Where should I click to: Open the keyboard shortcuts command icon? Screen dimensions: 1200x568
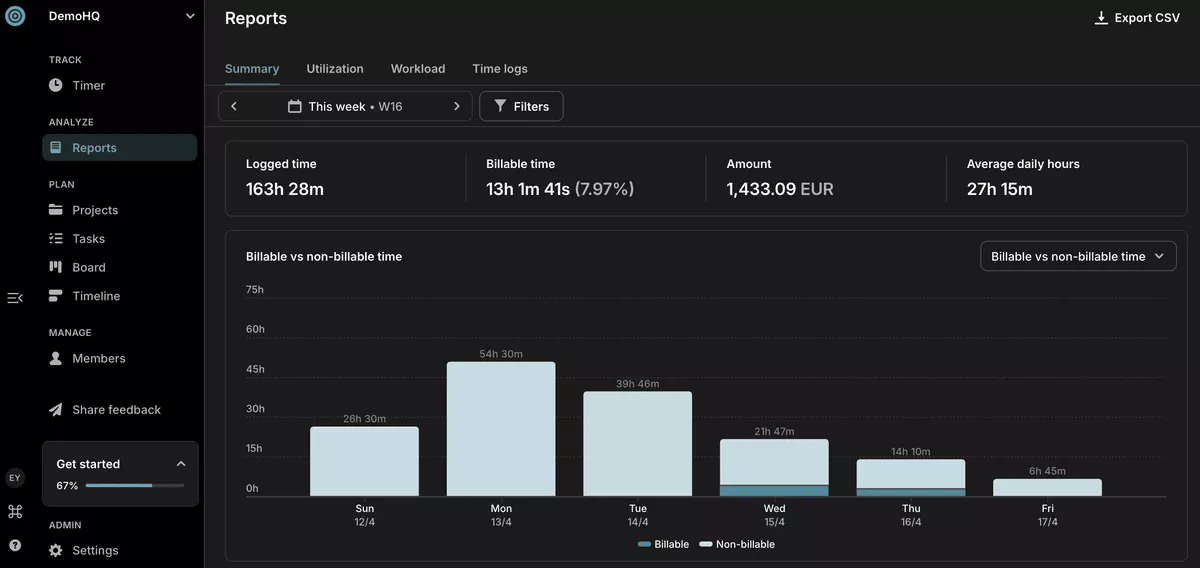[x=14, y=512]
